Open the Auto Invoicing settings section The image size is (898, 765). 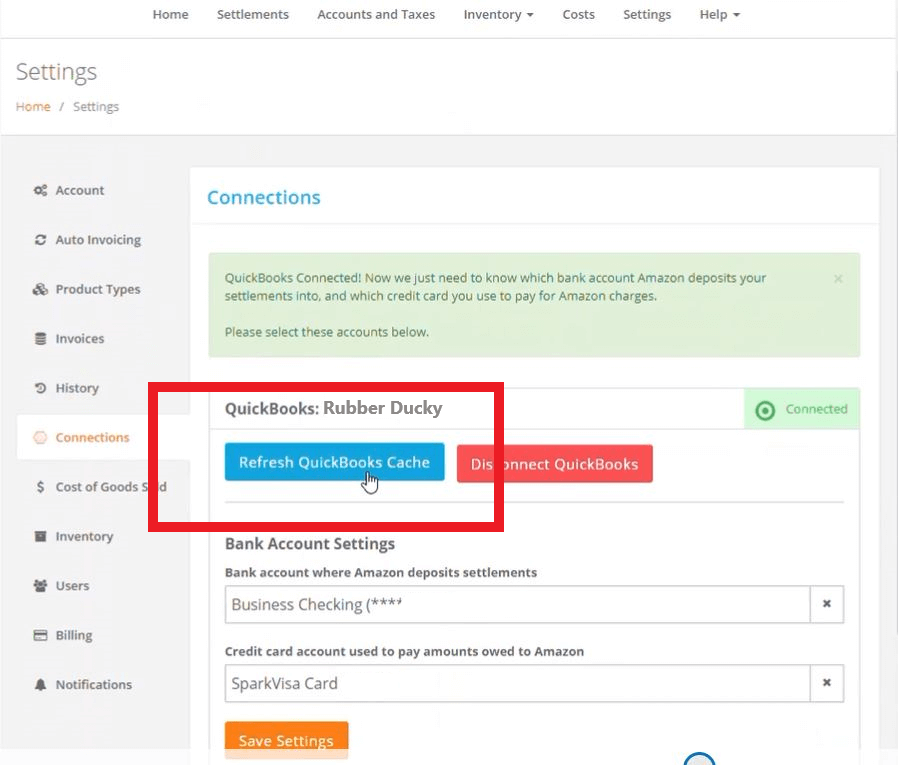tap(98, 240)
